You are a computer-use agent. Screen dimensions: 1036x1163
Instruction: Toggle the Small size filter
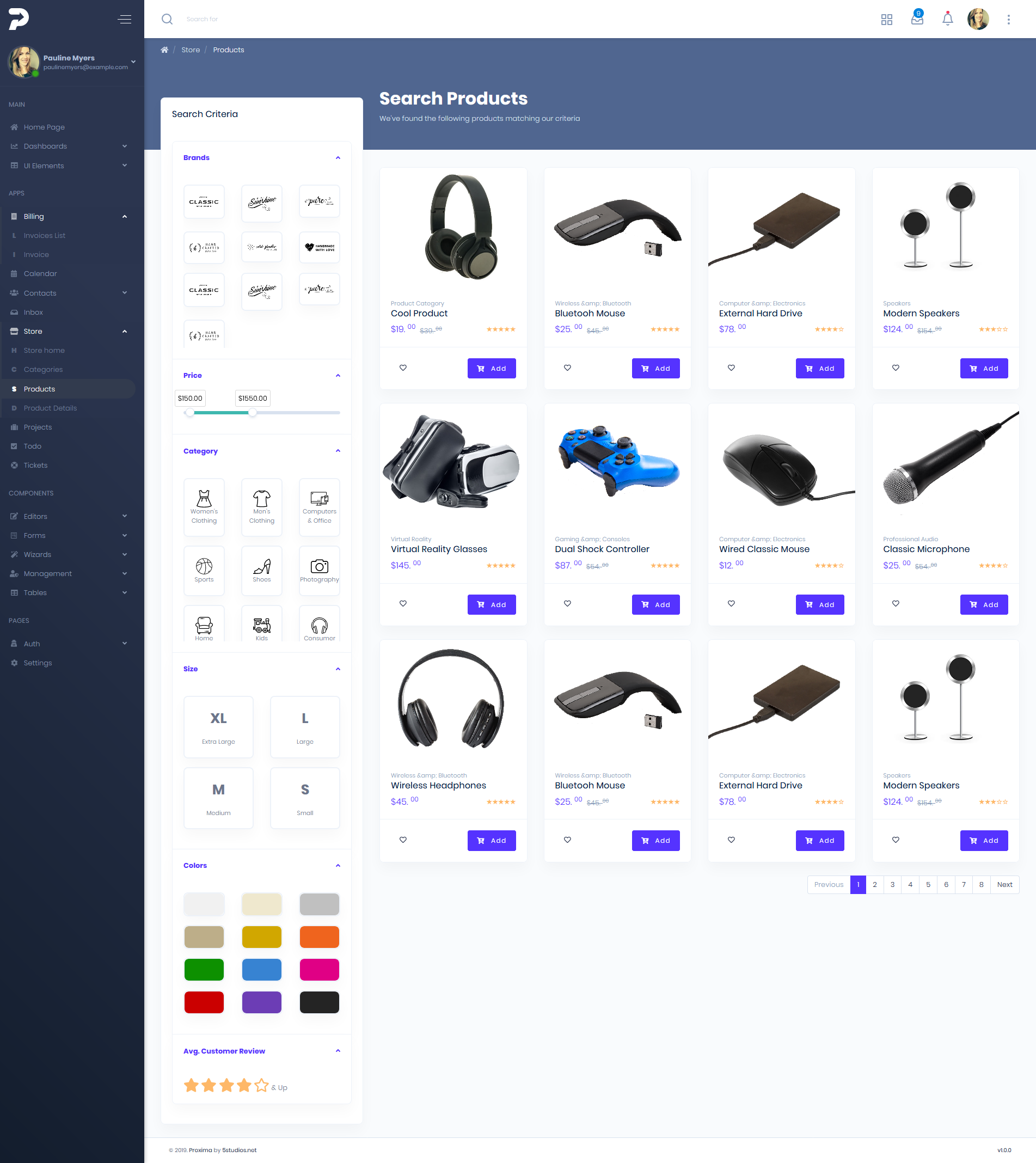point(304,798)
